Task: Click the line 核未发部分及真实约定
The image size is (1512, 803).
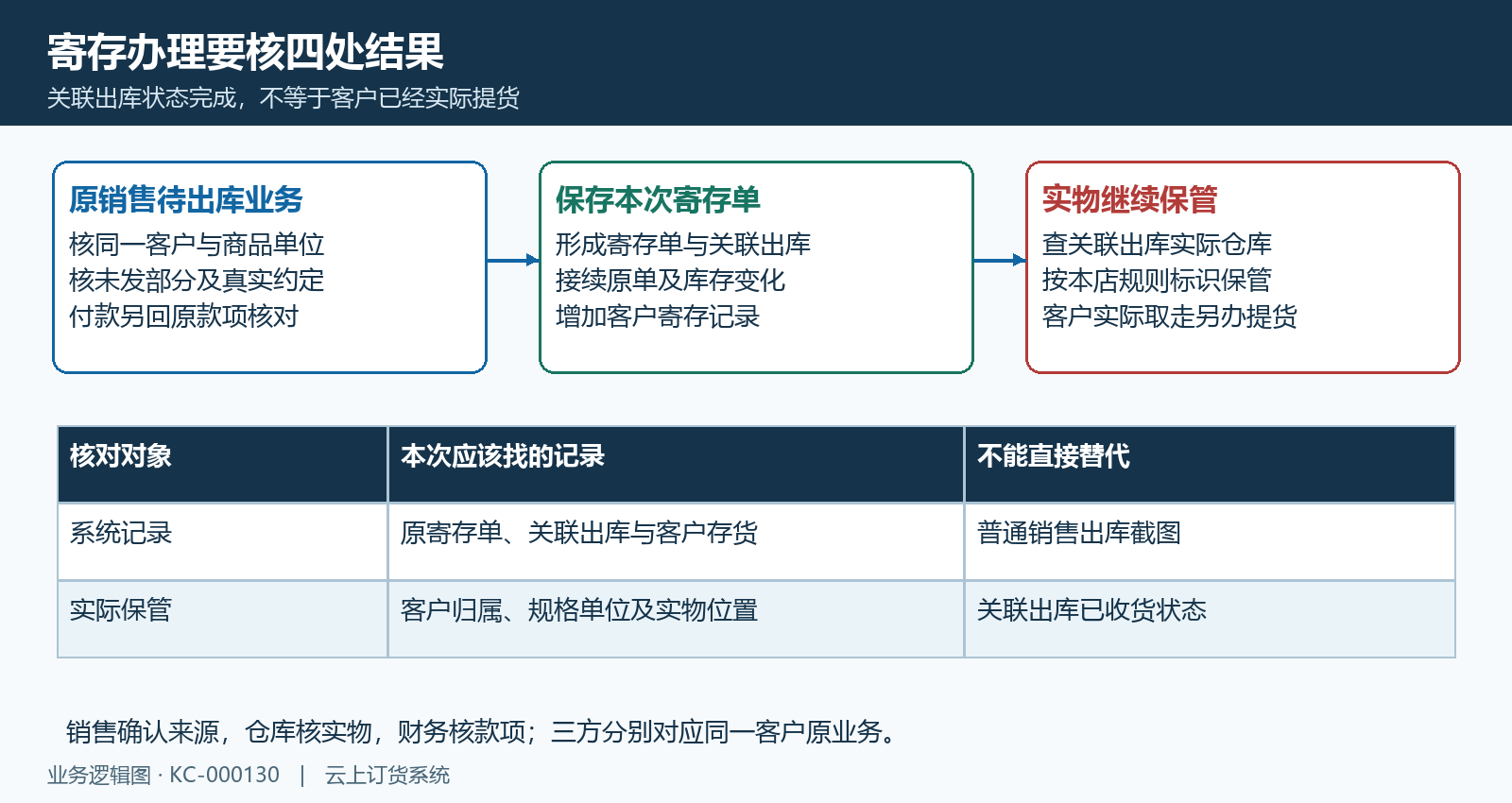Action: coord(197,281)
